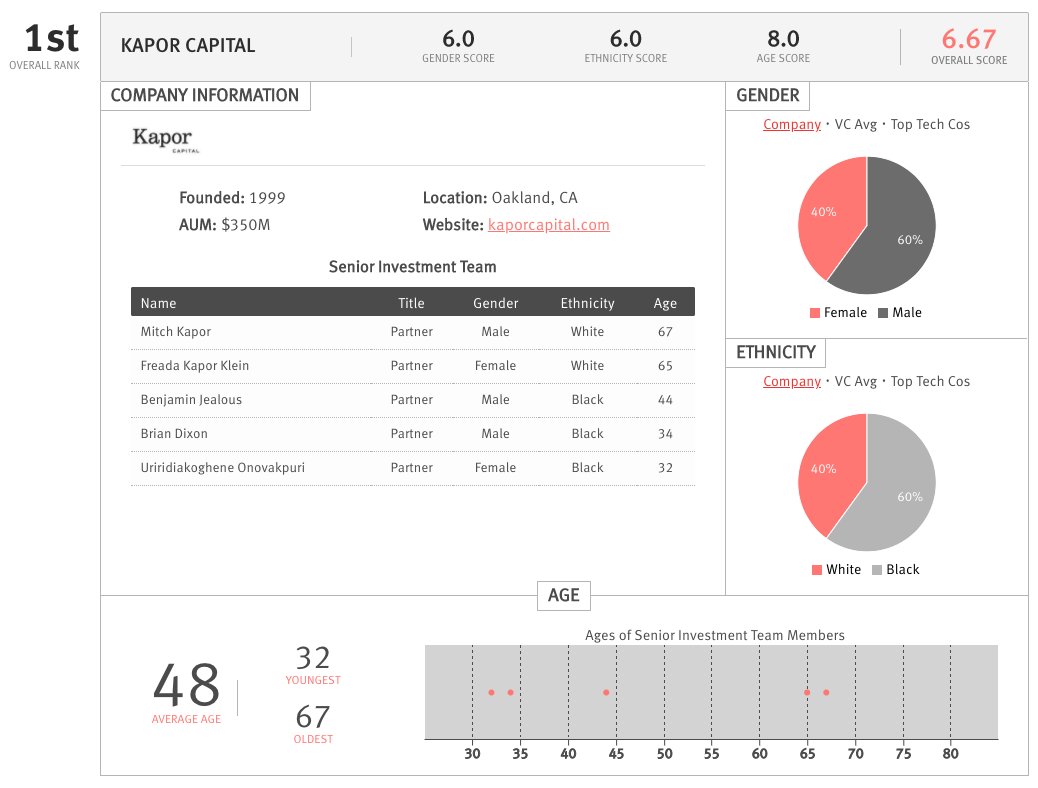Image resolution: width=1038 pixels, height=788 pixels.
Task: Click the KAPOR CAPITAL header title
Action: coord(188,46)
